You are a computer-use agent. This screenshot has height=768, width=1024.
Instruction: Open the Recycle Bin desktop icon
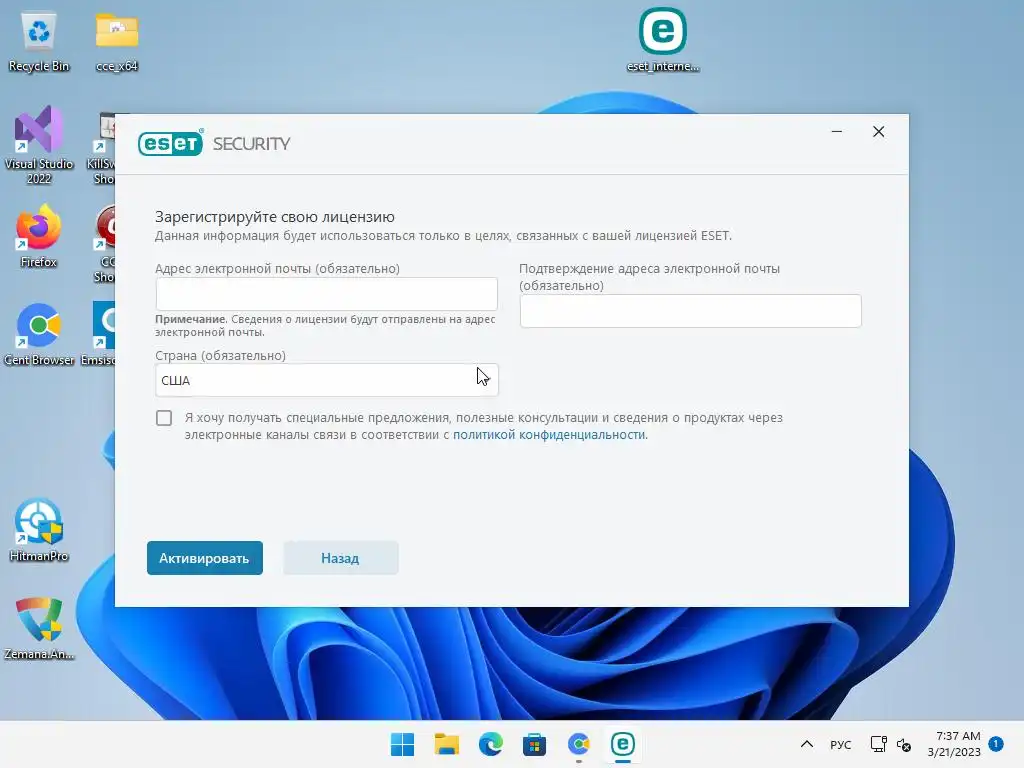coord(39,42)
